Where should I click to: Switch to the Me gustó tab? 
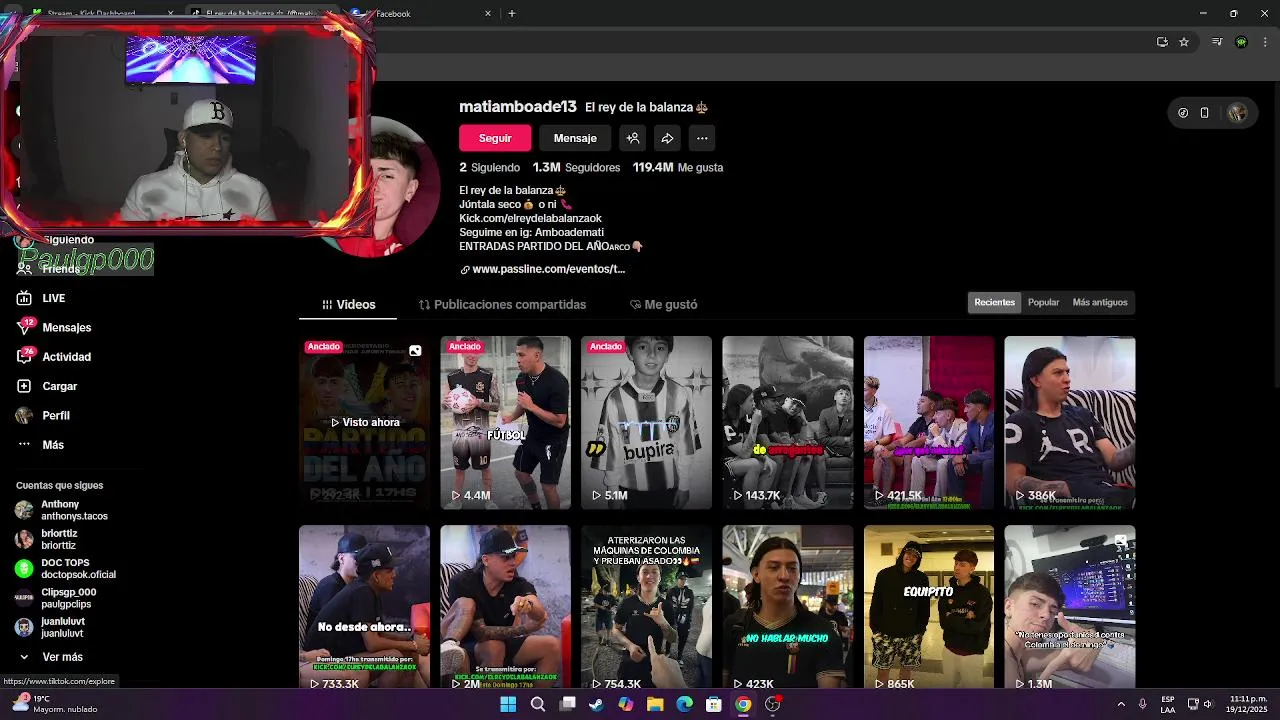coord(663,304)
